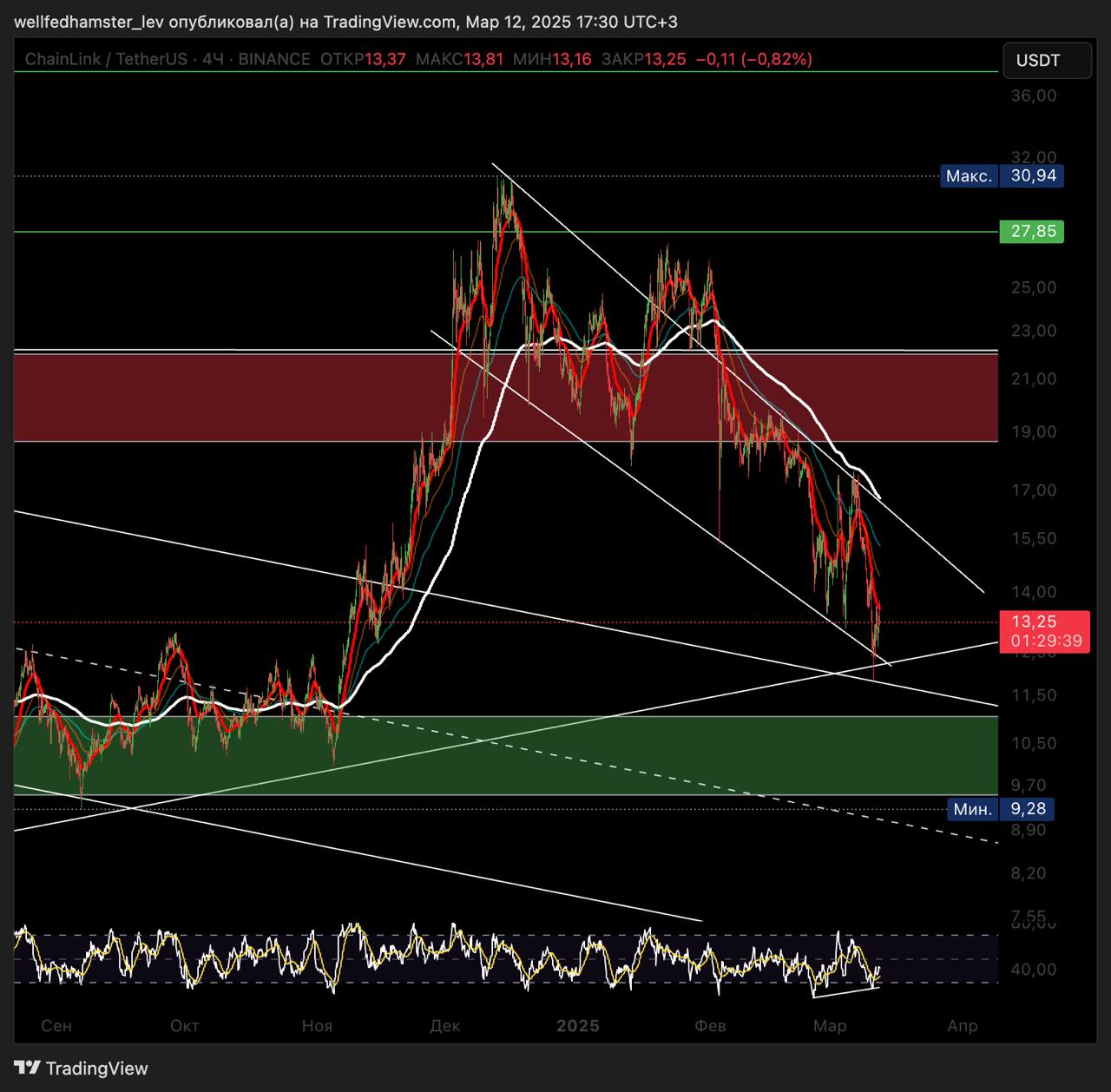Click the Ноя month label on time axis
Viewport: 1111px width, 1092px height.
317,1026
